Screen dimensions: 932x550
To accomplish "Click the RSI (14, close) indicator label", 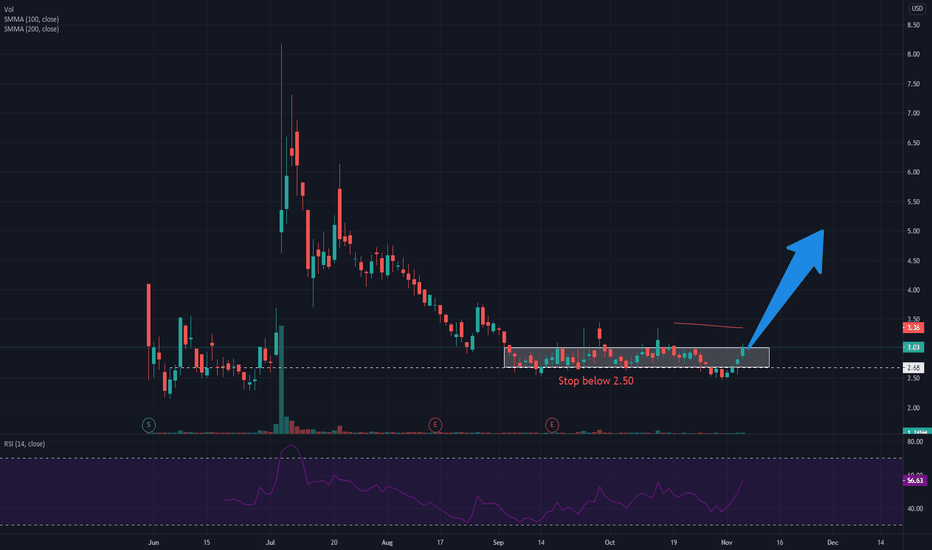I will 24,444.
